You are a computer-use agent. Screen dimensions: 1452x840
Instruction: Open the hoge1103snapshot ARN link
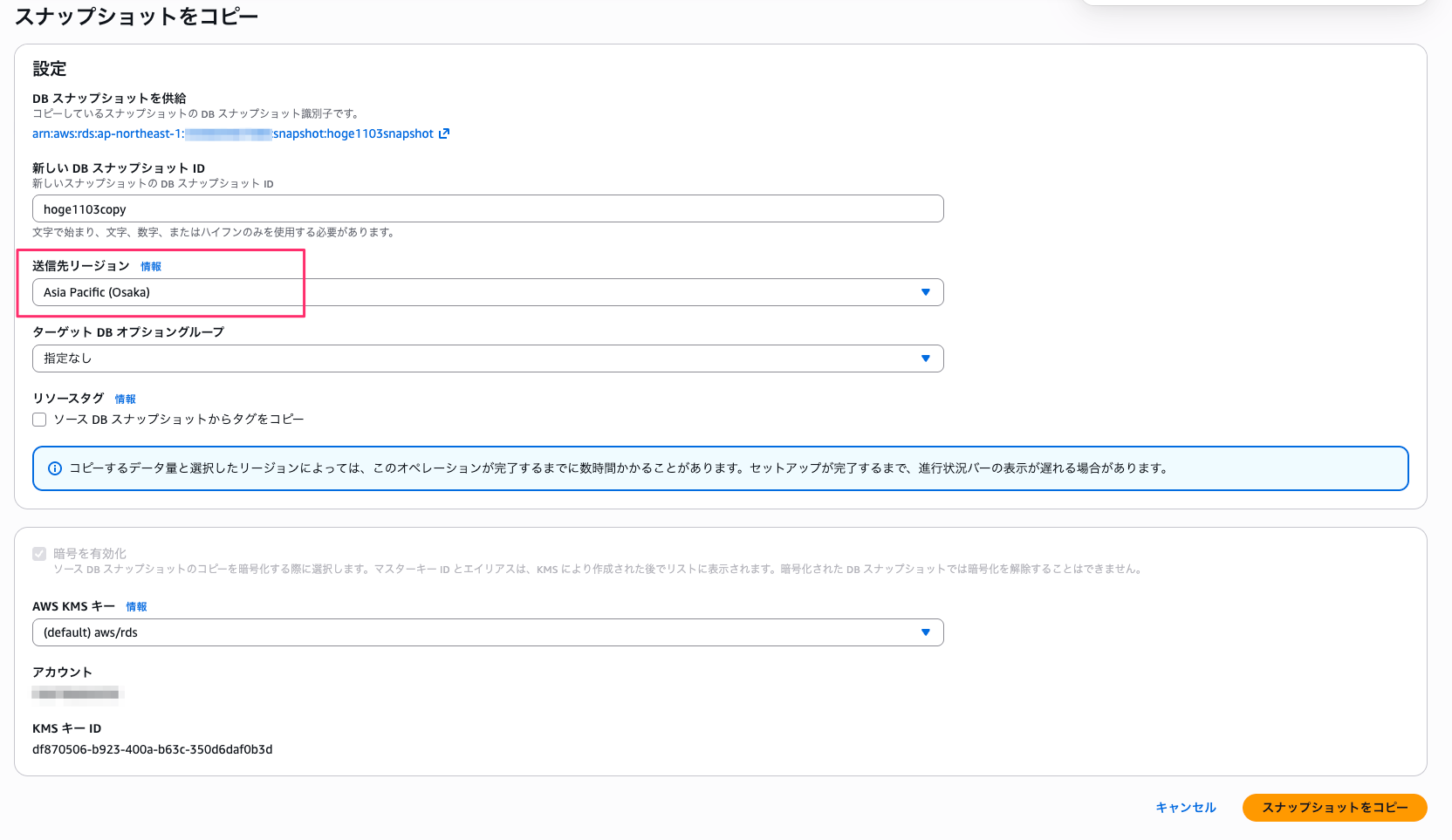(232, 133)
